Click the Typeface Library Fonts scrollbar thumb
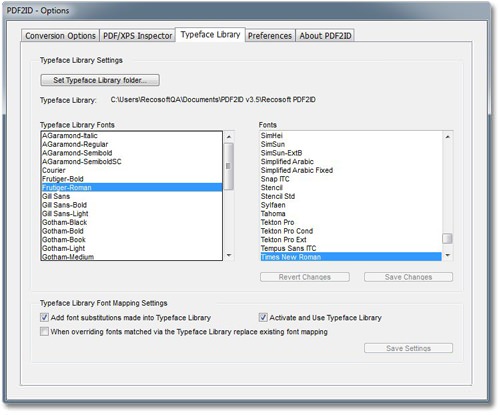Screen dimensions: 500x415 pyautogui.click(x=229, y=166)
